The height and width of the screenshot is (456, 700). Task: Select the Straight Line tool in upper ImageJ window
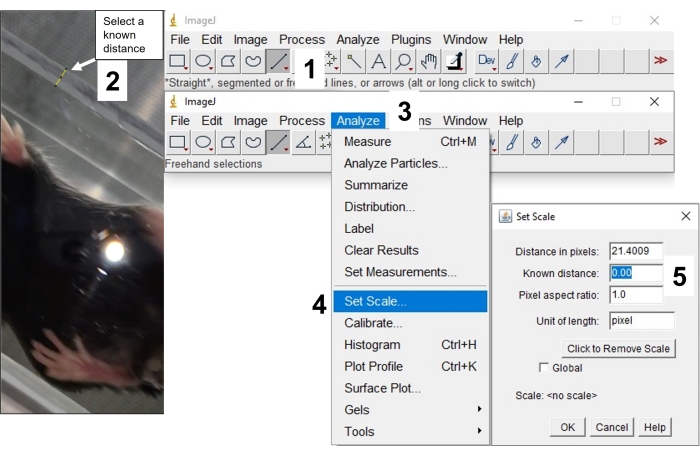278,61
